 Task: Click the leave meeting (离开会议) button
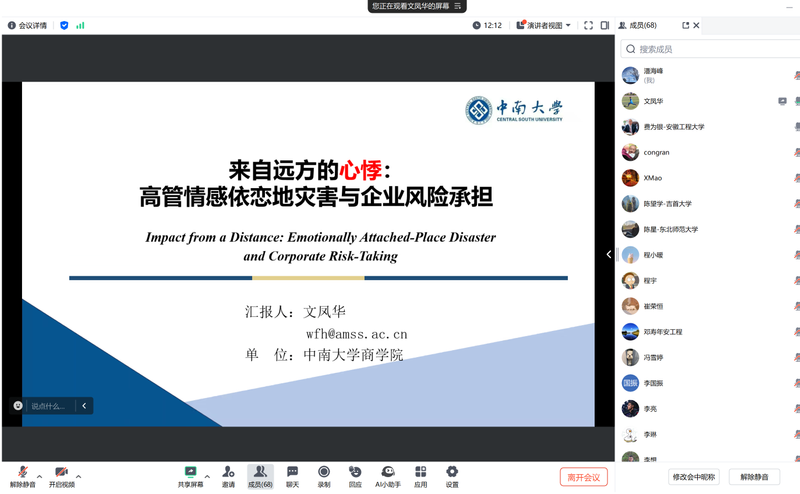(x=583, y=477)
